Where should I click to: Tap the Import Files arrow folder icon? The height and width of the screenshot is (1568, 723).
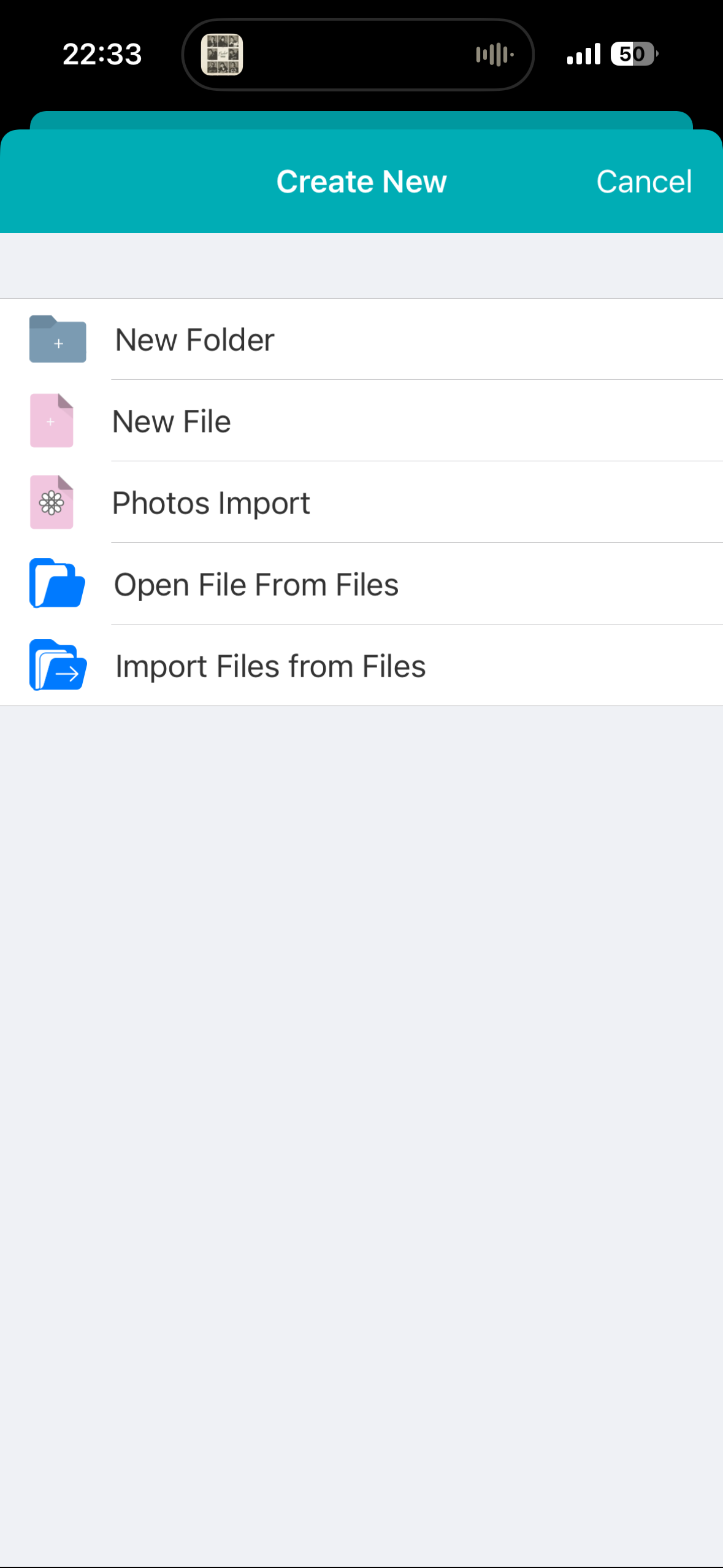coord(58,666)
